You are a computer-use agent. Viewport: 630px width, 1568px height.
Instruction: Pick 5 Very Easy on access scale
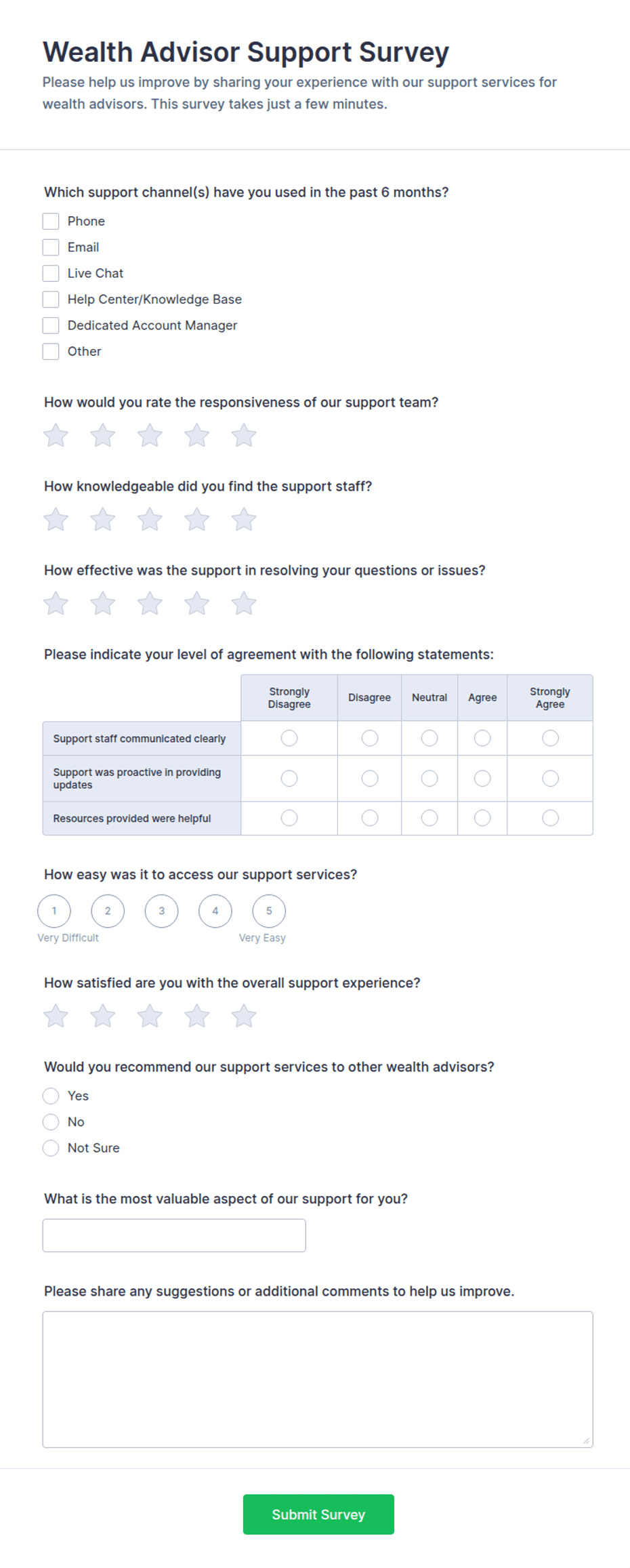coord(269,911)
